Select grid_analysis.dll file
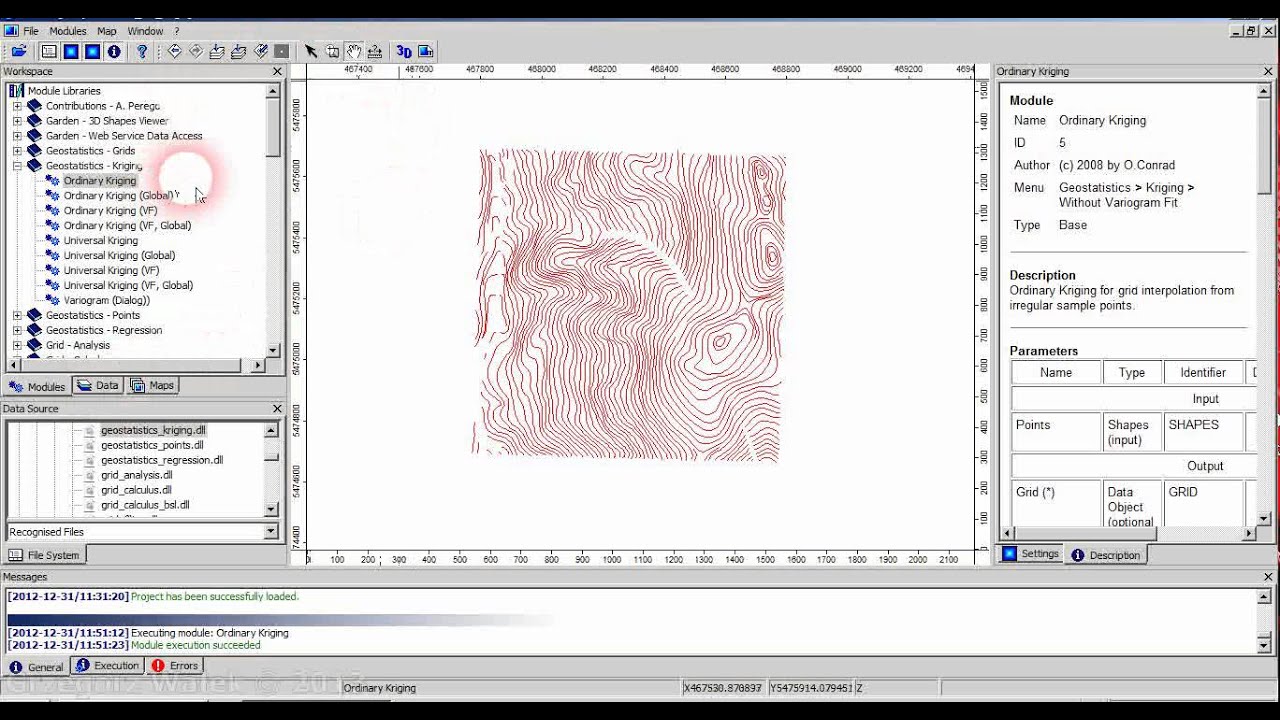The height and width of the screenshot is (720, 1280). point(137,475)
